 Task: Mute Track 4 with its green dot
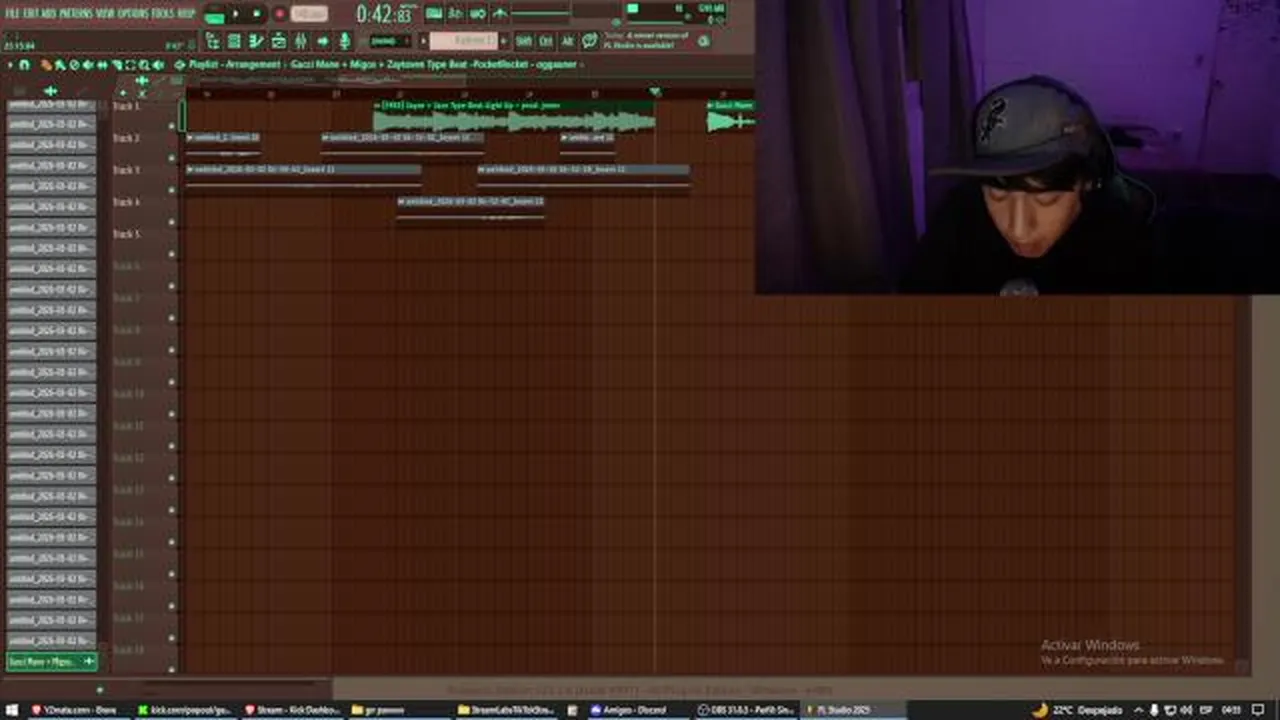172,223
